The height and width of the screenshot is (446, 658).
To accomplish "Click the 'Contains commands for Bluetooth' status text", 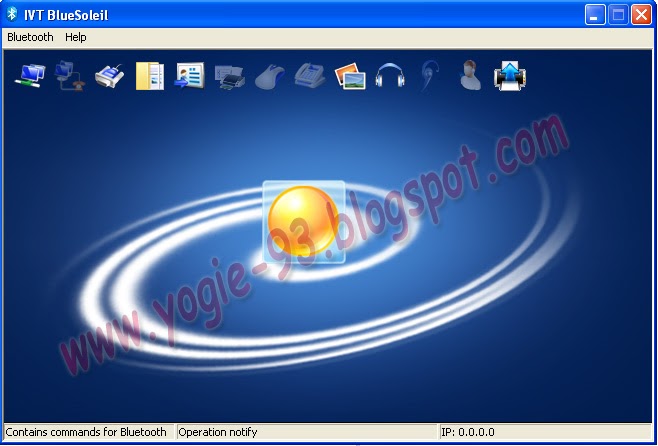I will point(86,432).
